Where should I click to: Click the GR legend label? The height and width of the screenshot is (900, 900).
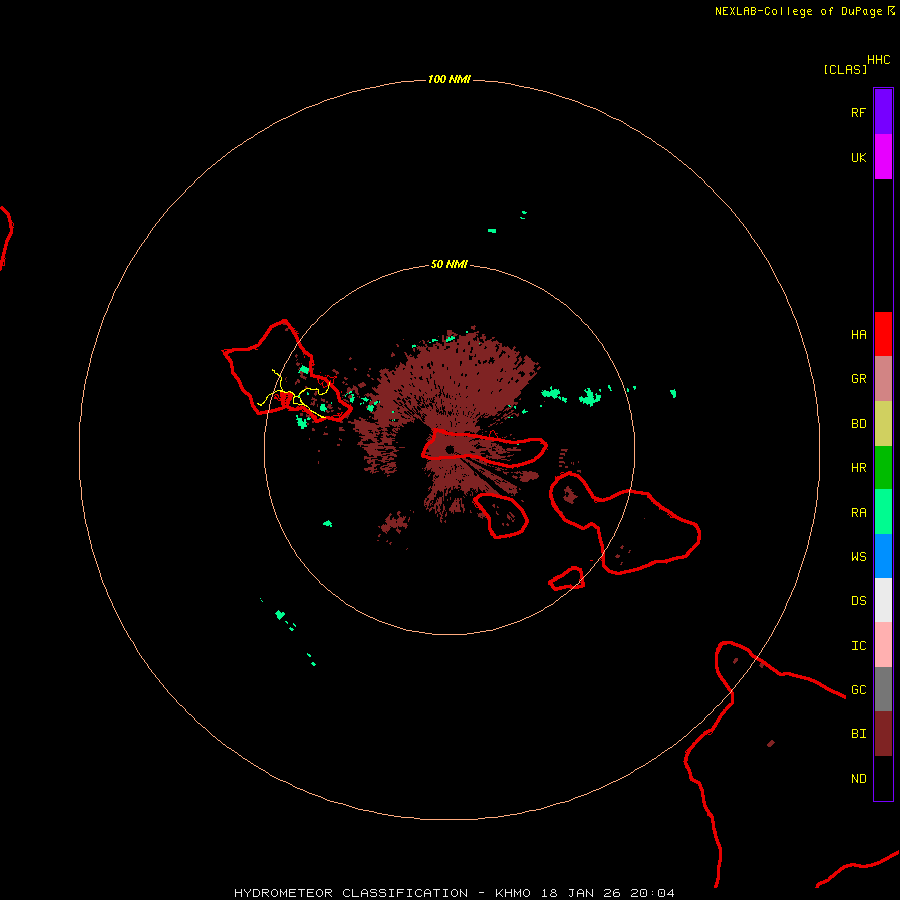(858, 379)
